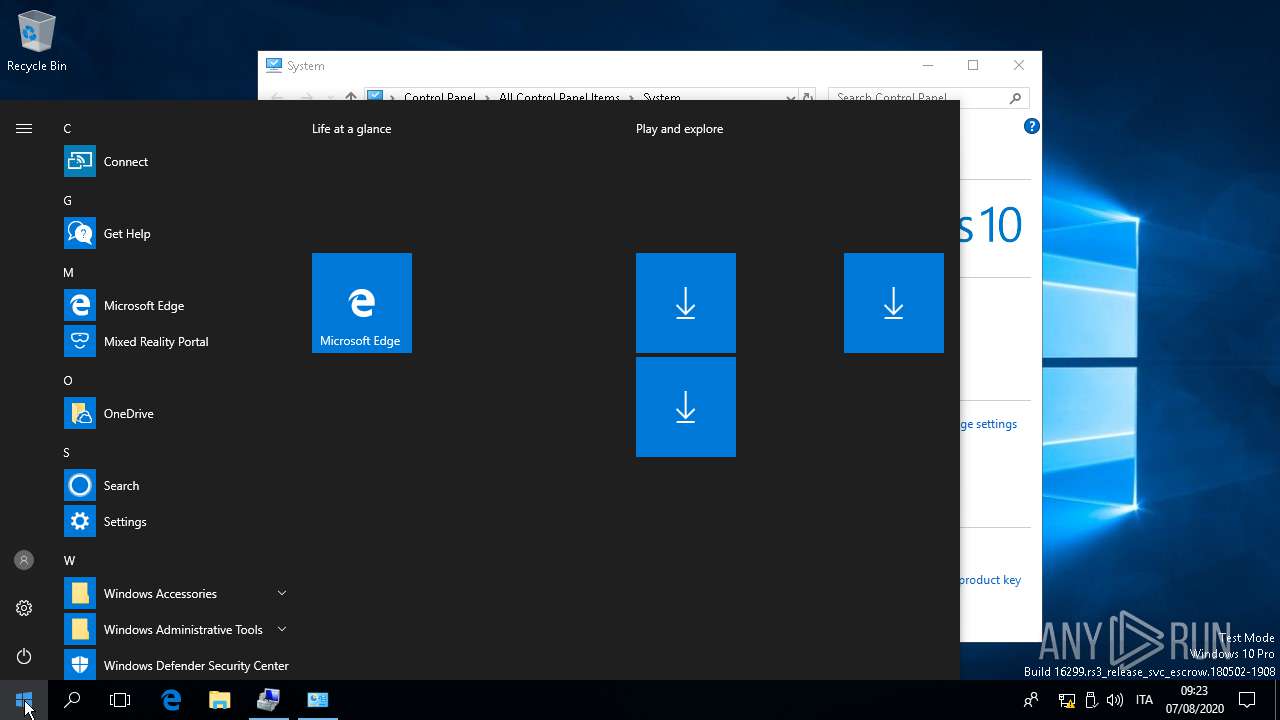Click the top-left download tile under Play and explore
The height and width of the screenshot is (720, 1280).
(x=686, y=303)
